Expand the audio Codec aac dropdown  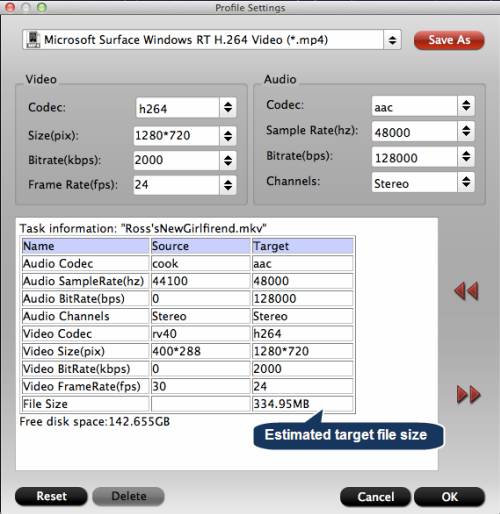[x=466, y=106]
